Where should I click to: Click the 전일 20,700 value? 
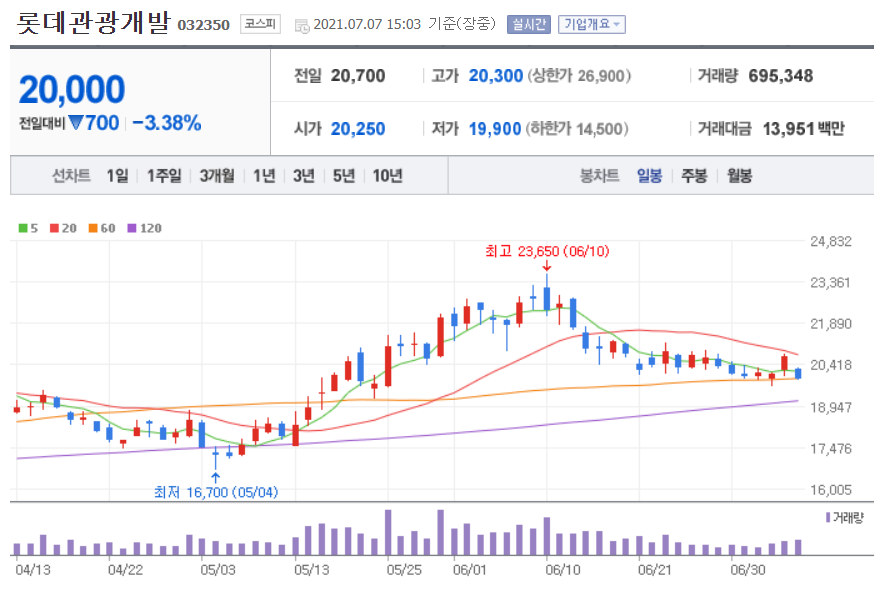click(x=358, y=76)
